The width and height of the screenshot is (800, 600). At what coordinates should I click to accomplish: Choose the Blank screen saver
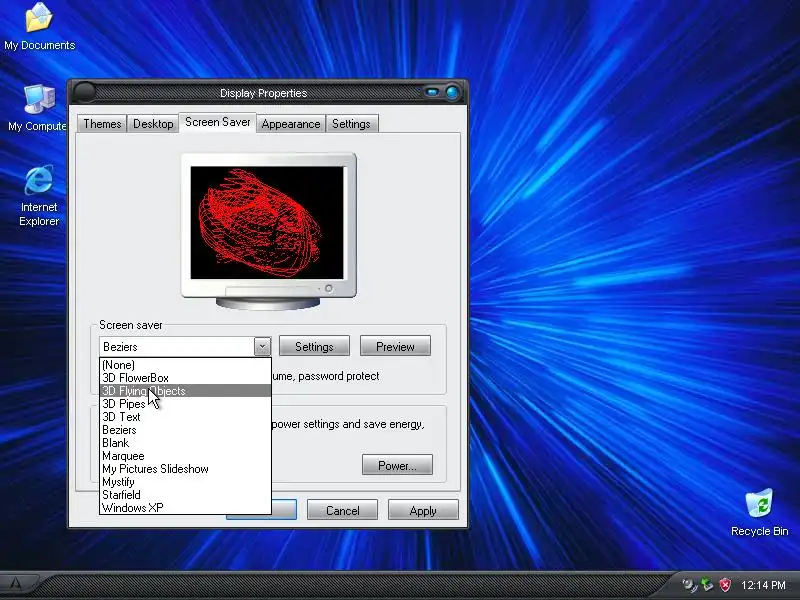[x=185, y=443]
